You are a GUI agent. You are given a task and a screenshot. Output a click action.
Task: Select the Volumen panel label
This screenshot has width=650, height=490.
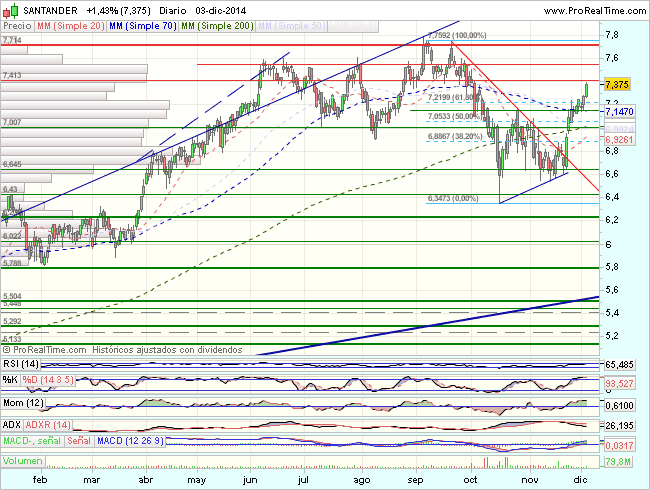point(24,461)
